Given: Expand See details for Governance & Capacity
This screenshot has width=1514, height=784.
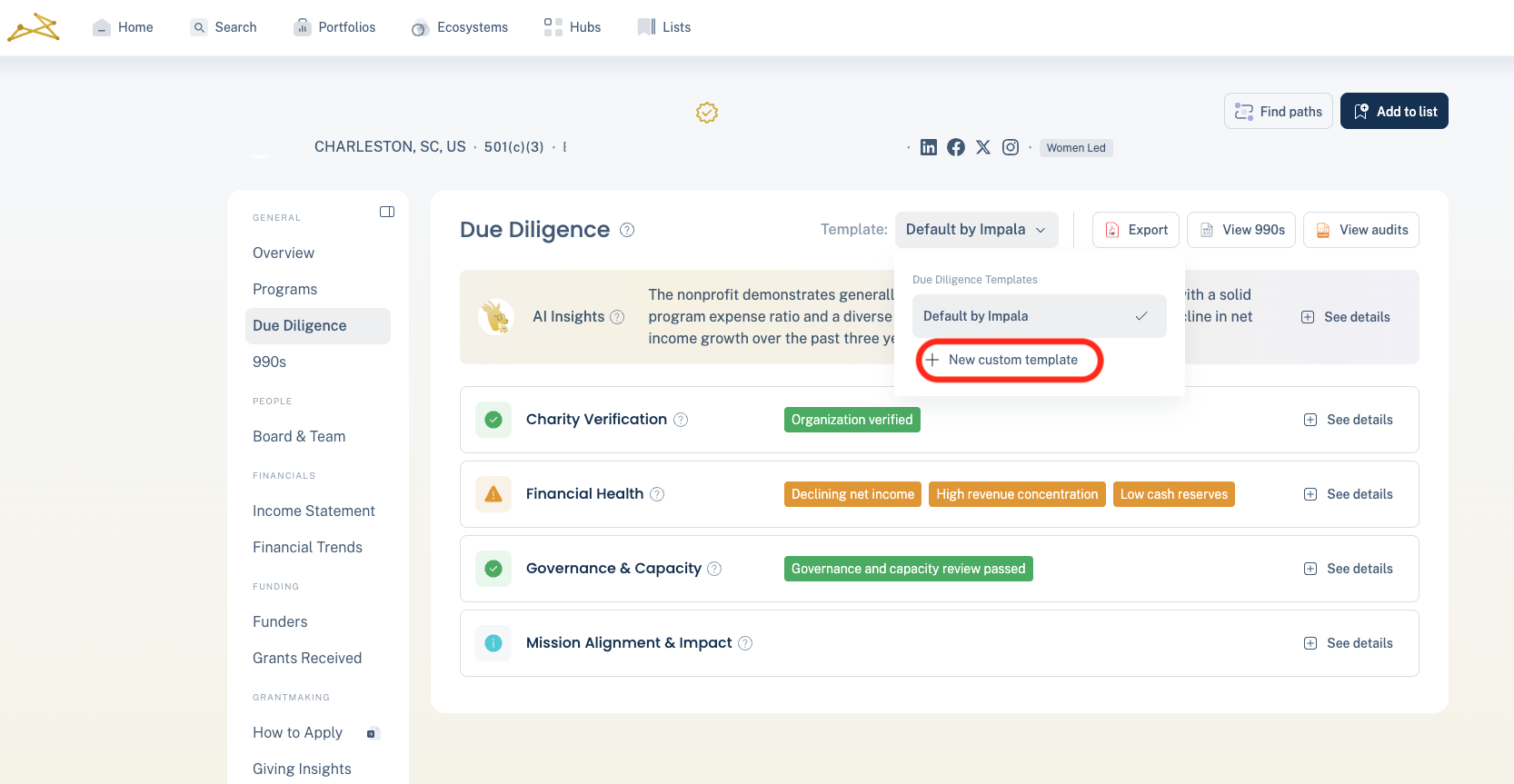Looking at the screenshot, I should (1349, 569).
